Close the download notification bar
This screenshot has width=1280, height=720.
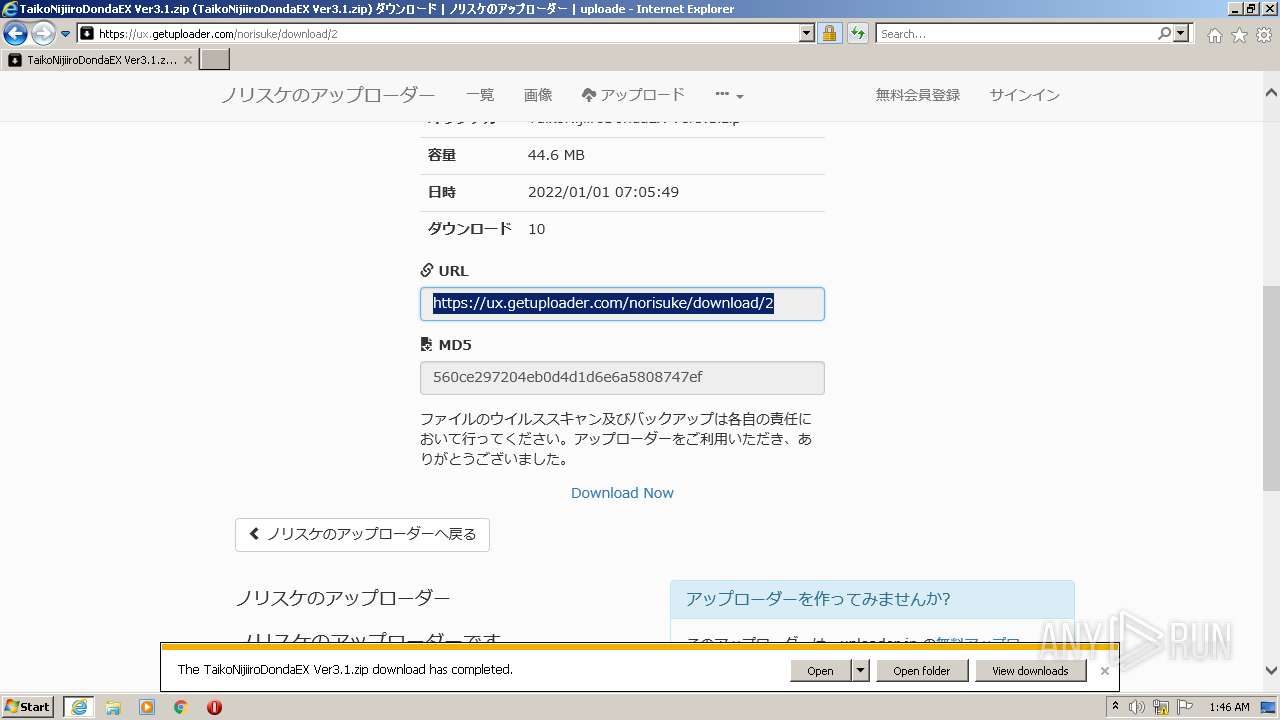pyautogui.click(x=1104, y=671)
